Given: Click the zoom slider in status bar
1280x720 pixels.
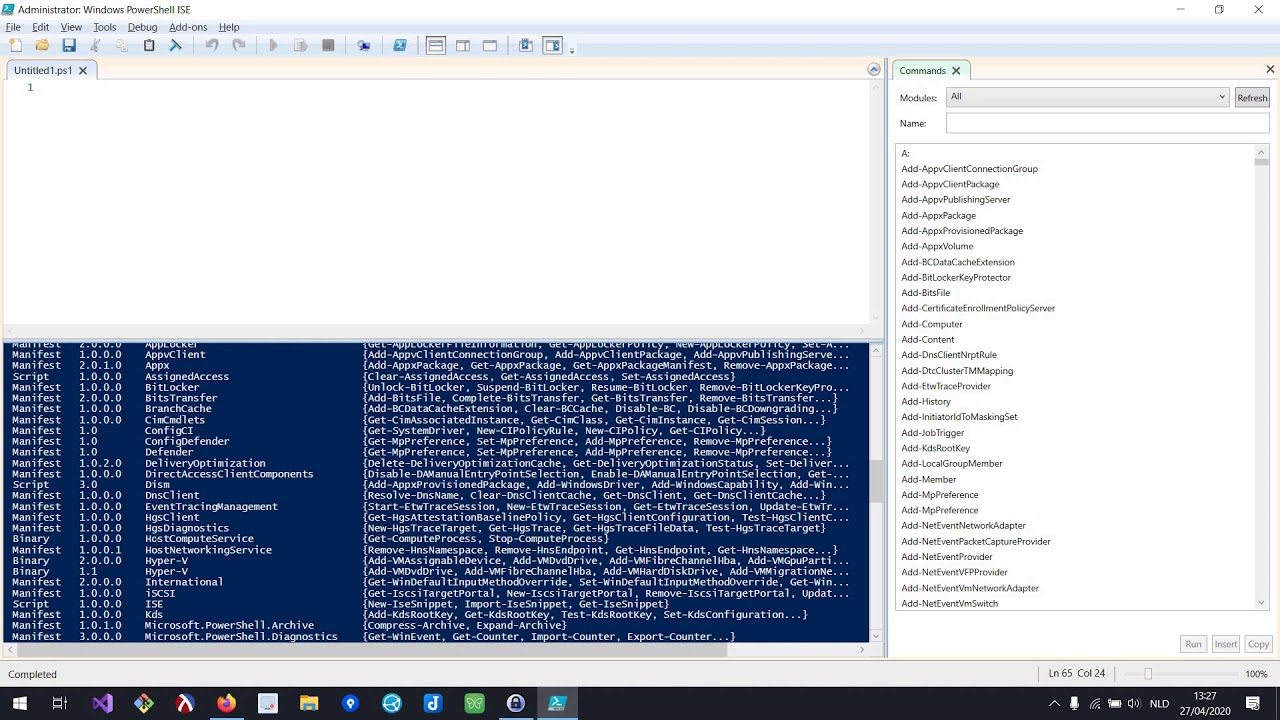Looking at the screenshot, I should pos(1148,674).
